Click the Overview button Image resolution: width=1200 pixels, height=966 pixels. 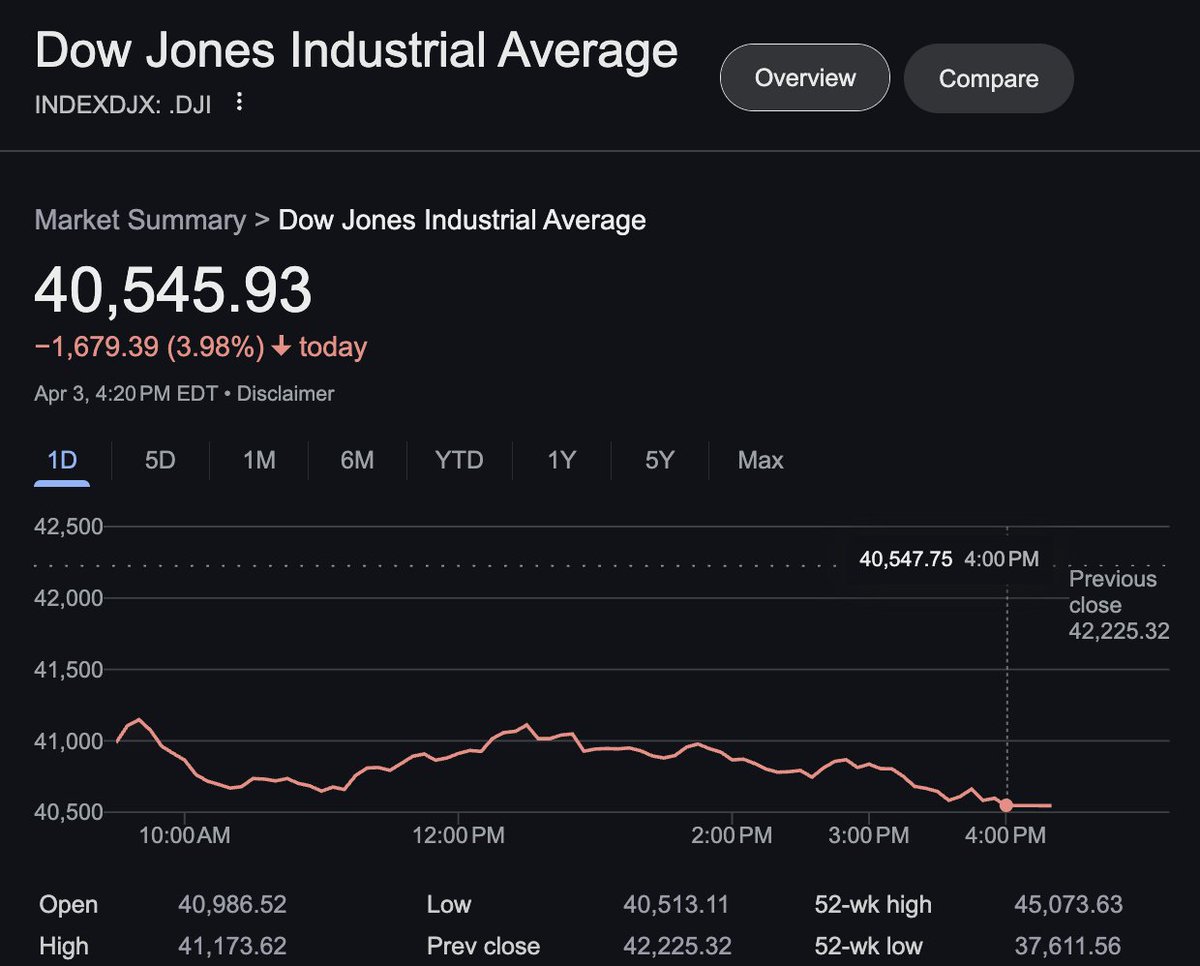(805, 78)
